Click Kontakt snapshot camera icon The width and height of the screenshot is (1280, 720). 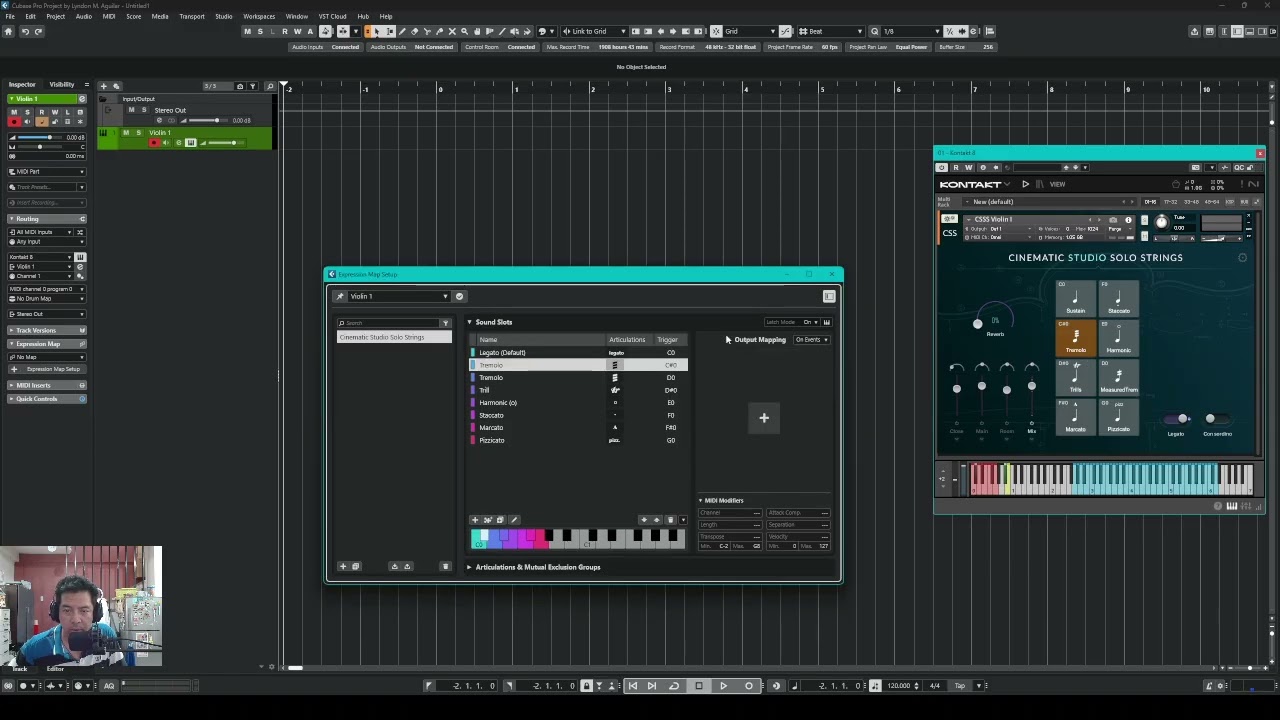pyautogui.click(x=1113, y=220)
